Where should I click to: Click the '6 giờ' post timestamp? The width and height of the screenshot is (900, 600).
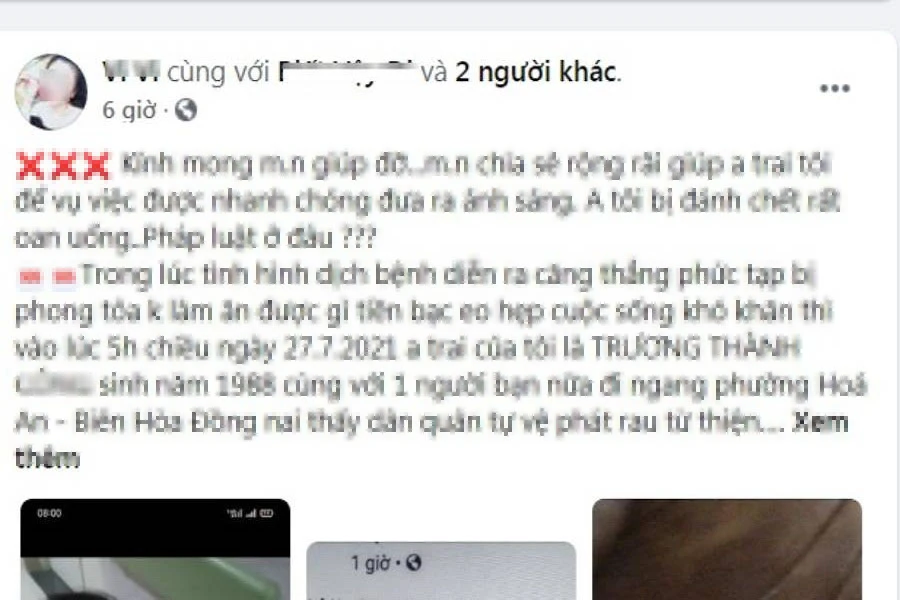point(129,110)
